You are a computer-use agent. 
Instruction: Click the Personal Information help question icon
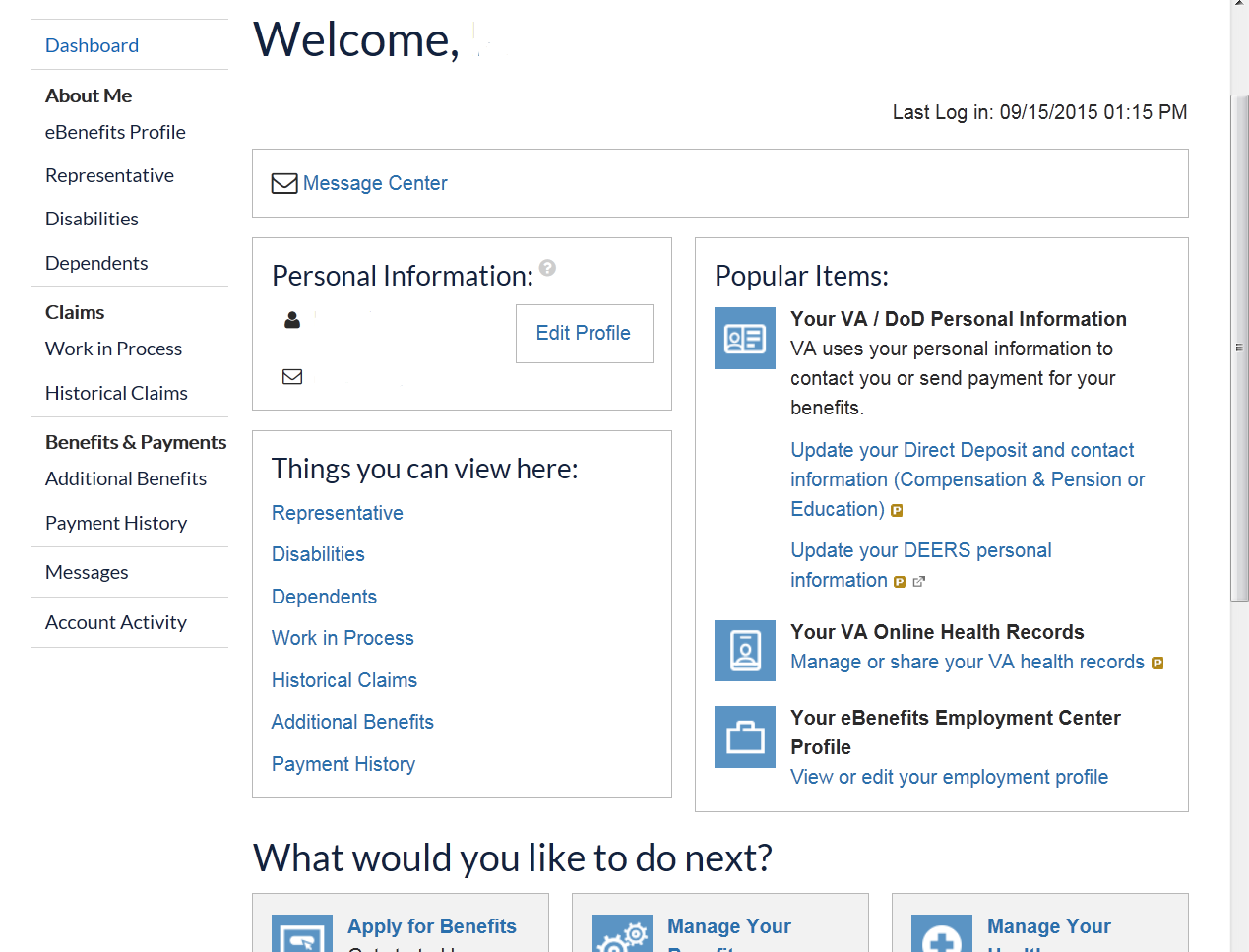[x=548, y=267]
